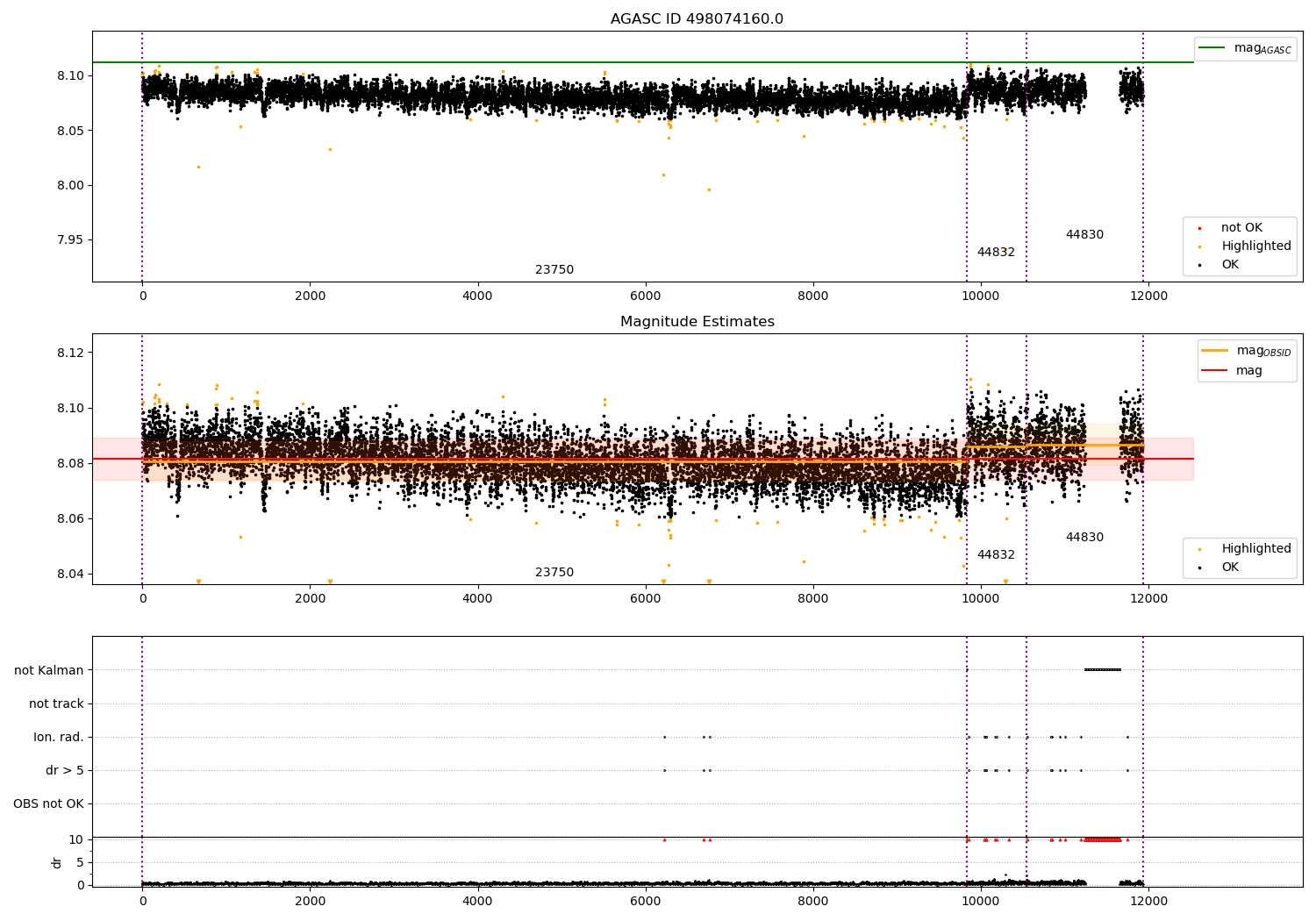Click the '10000' x-axis tick under middle plot
The height and width of the screenshot is (921, 1316).
pos(981,599)
